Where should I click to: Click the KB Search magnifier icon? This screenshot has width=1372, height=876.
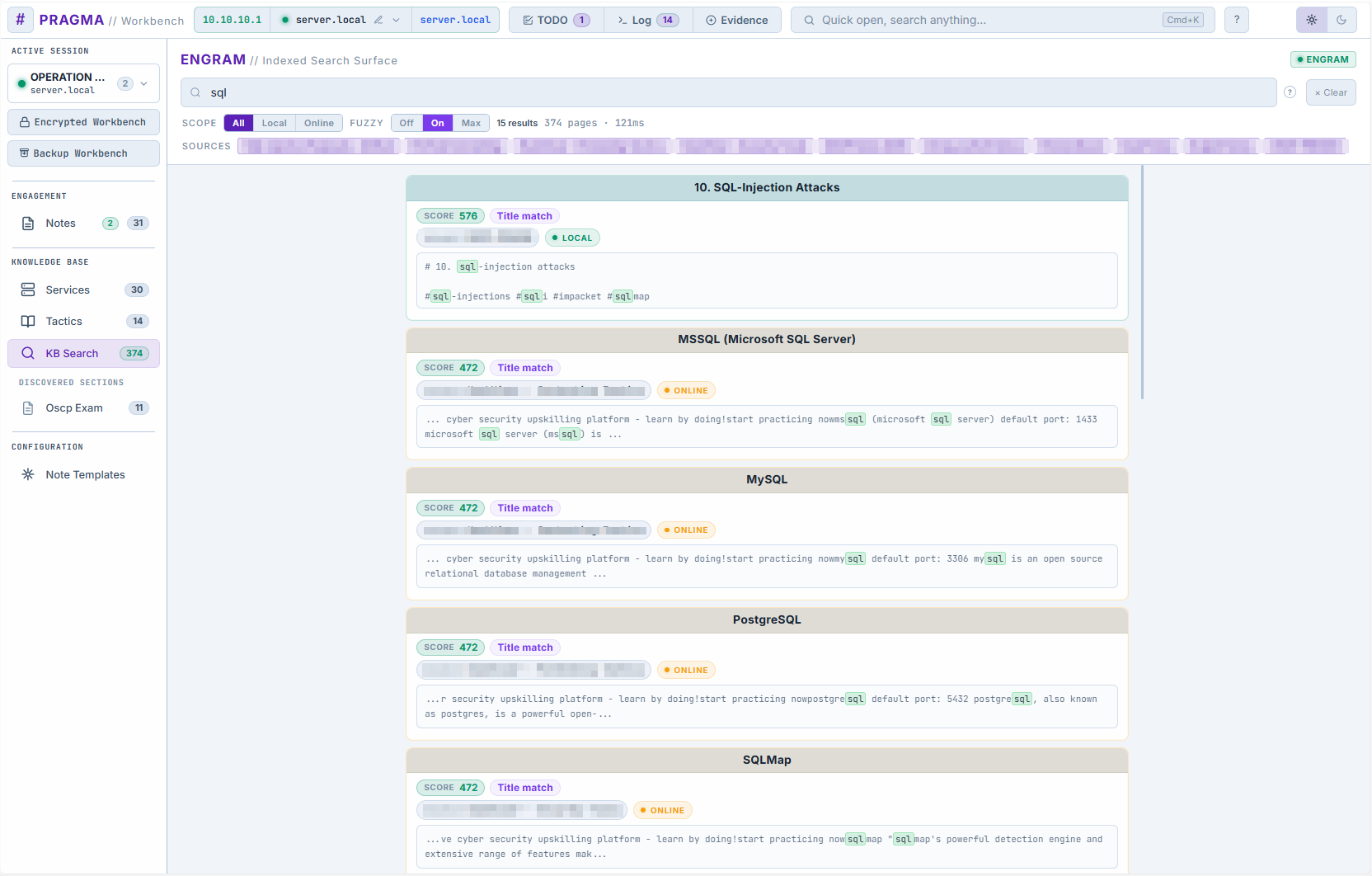coord(28,353)
